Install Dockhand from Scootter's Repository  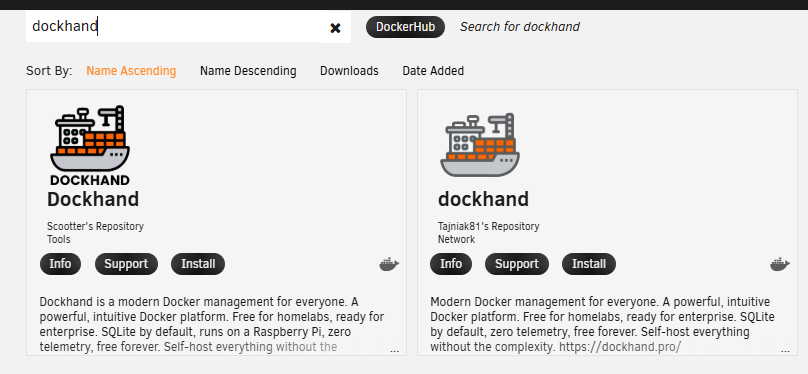198,264
